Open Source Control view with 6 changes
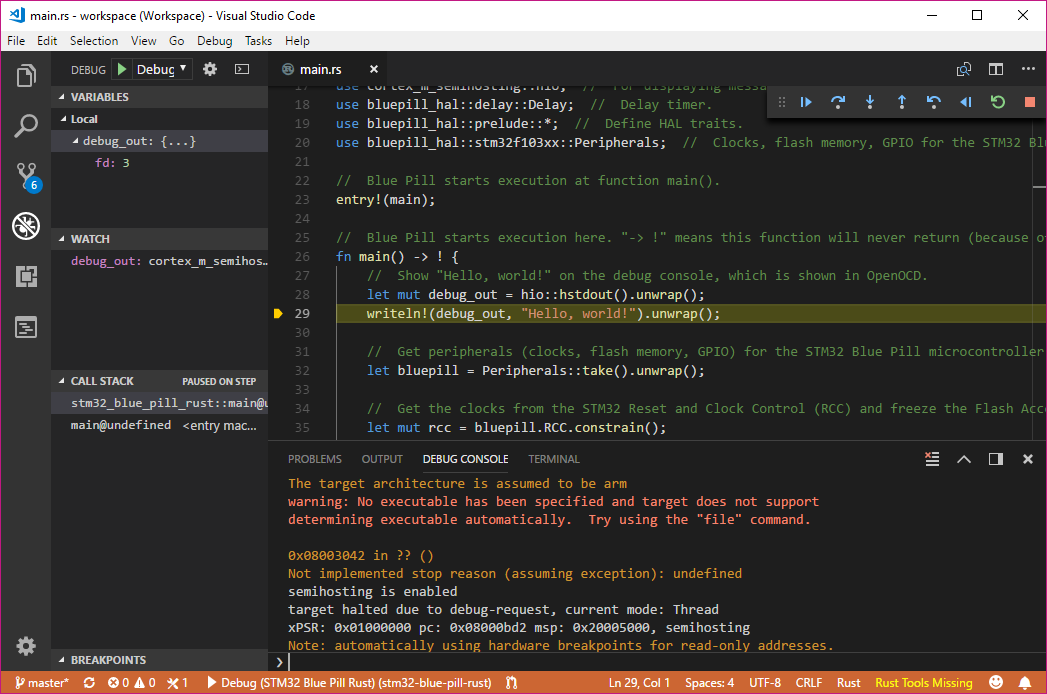This screenshot has width=1047, height=694. coord(27,176)
